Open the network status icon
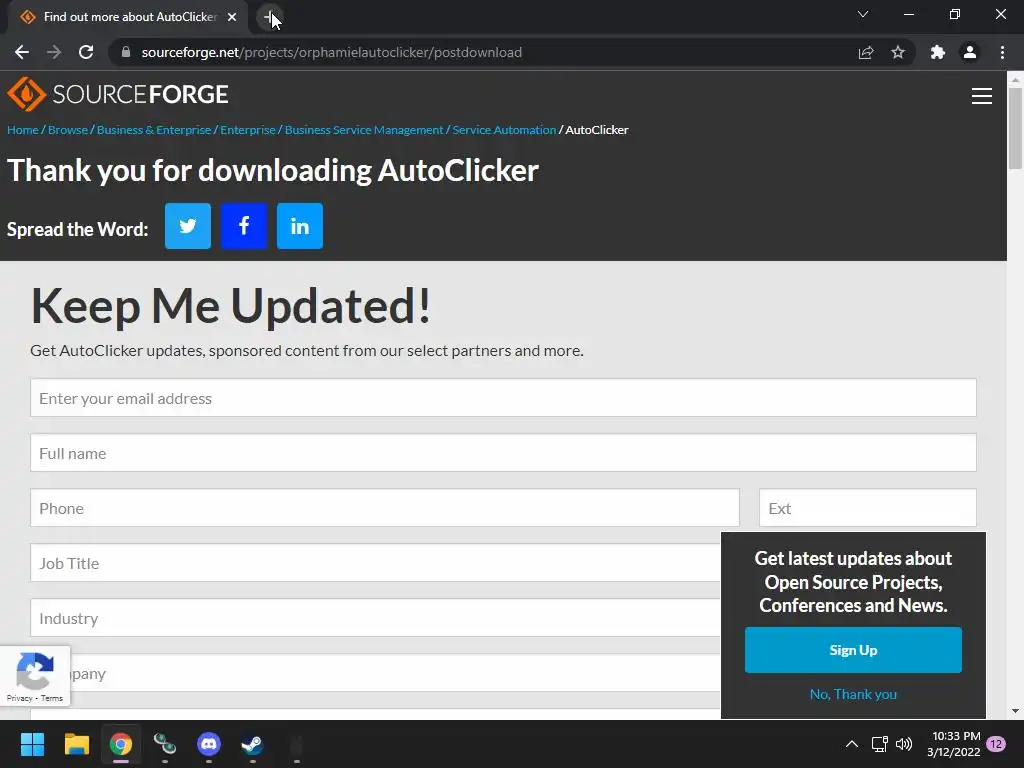This screenshot has width=1024, height=768. click(x=880, y=744)
